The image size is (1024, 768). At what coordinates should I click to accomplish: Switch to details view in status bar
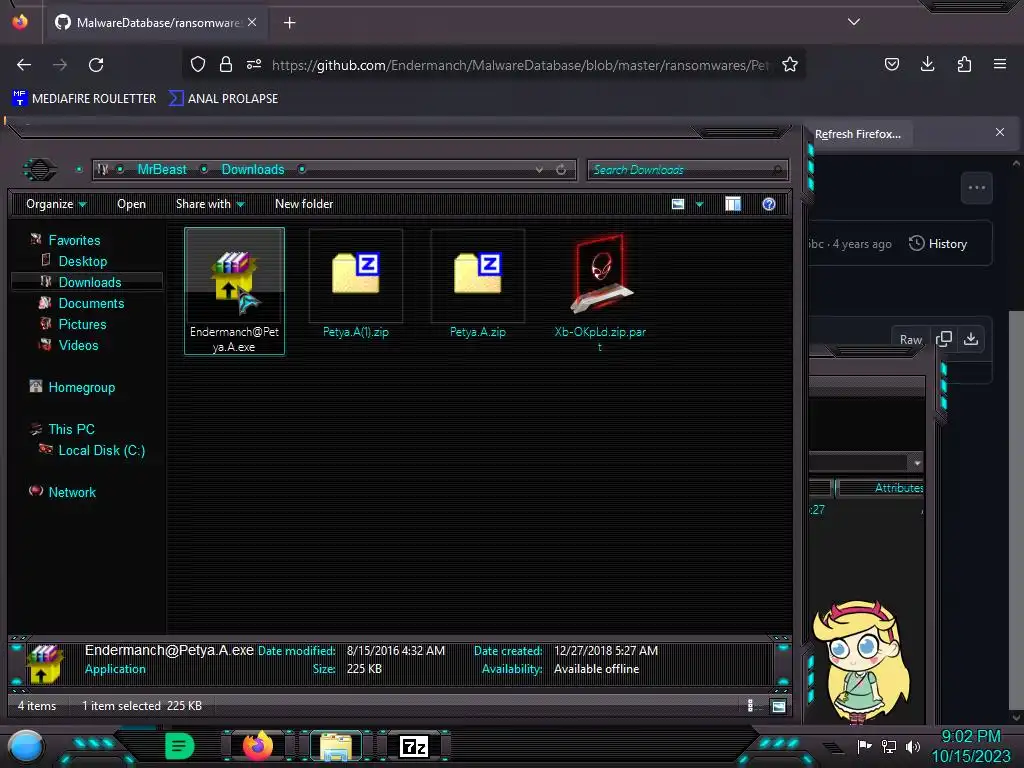[x=750, y=705]
